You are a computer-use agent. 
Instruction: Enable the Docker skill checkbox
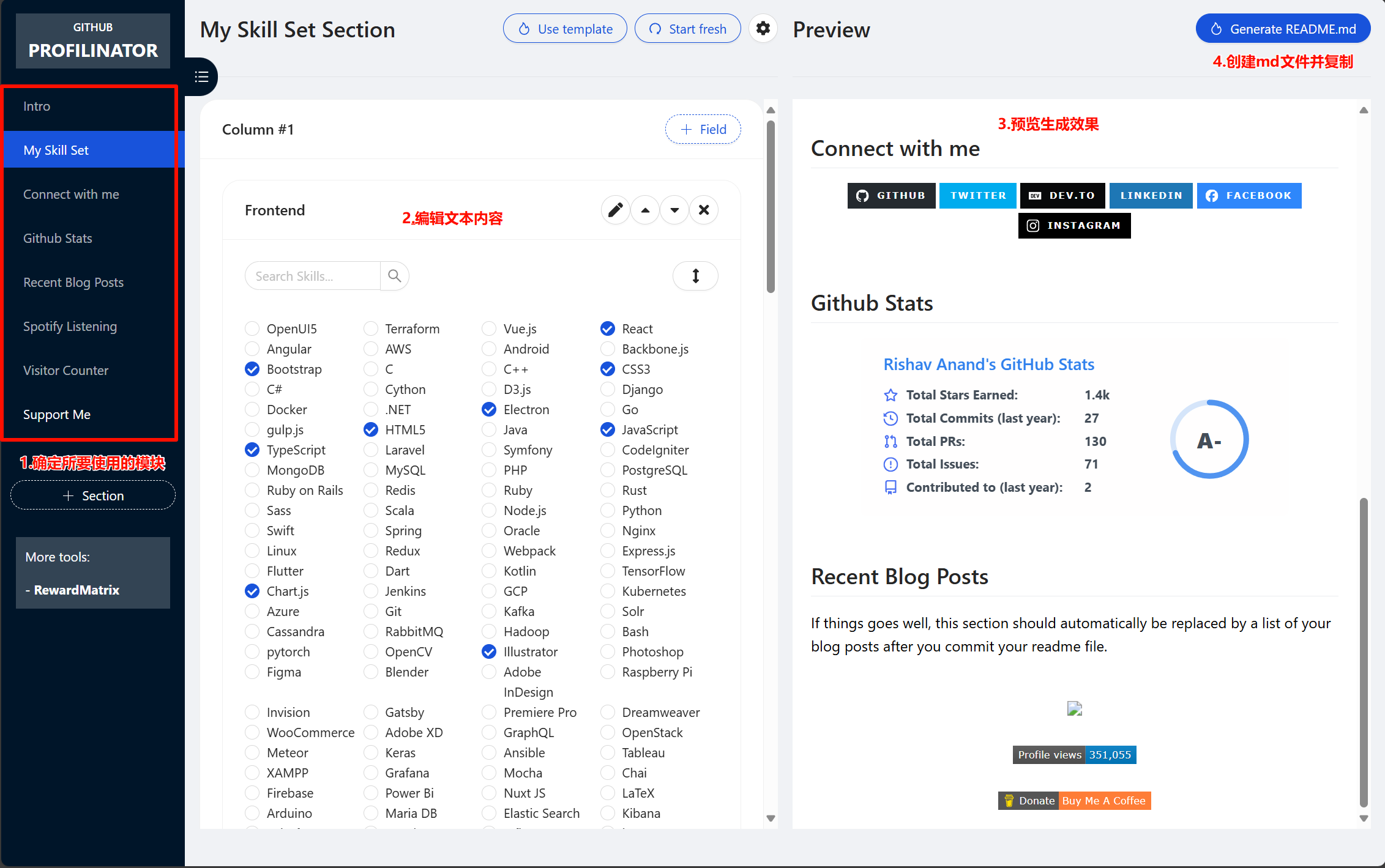pyautogui.click(x=252, y=409)
